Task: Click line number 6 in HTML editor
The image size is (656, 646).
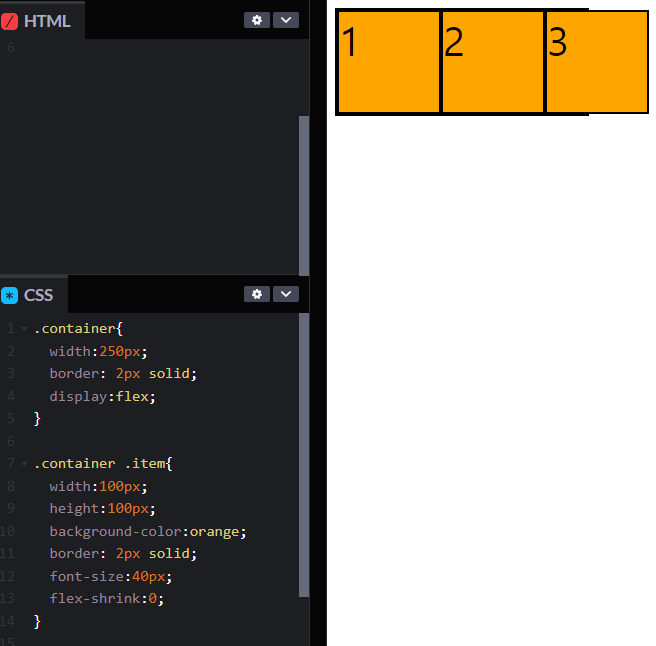Action: [x=10, y=48]
